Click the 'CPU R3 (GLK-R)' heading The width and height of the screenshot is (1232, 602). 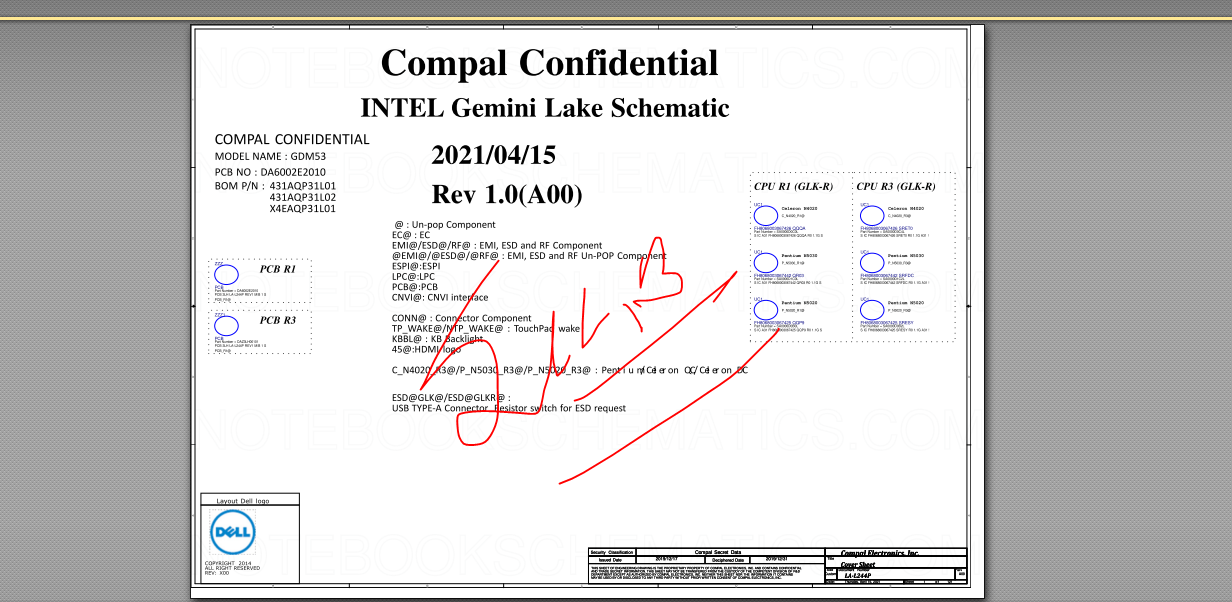[896, 187]
